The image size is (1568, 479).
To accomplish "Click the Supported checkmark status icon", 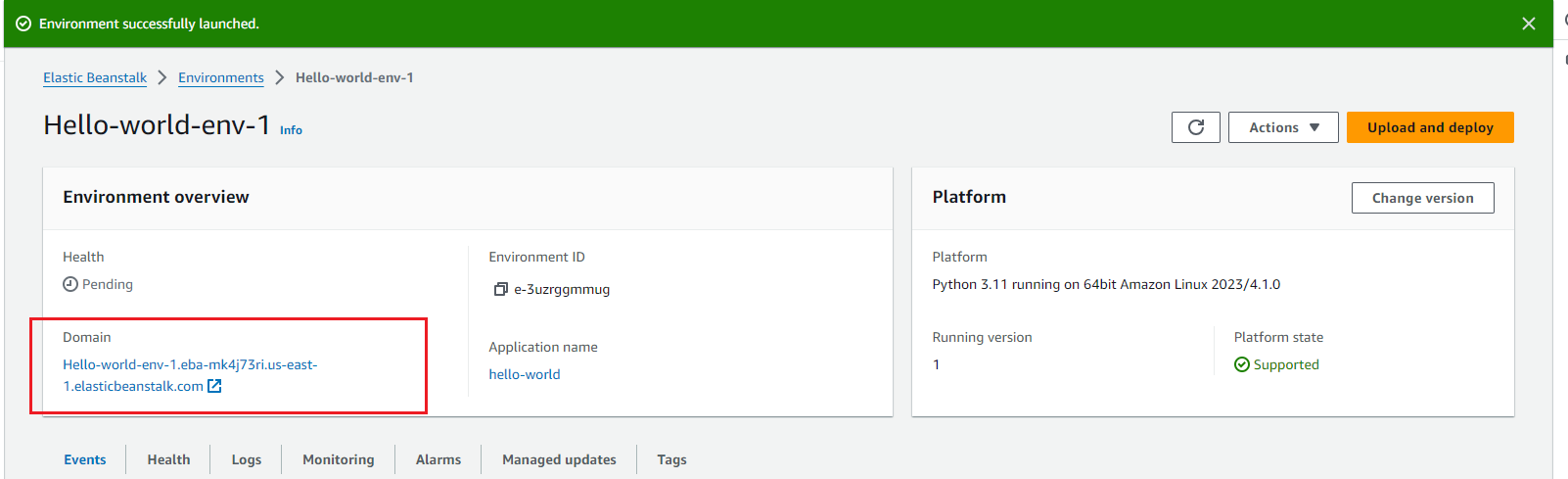I will click(x=1241, y=364).
